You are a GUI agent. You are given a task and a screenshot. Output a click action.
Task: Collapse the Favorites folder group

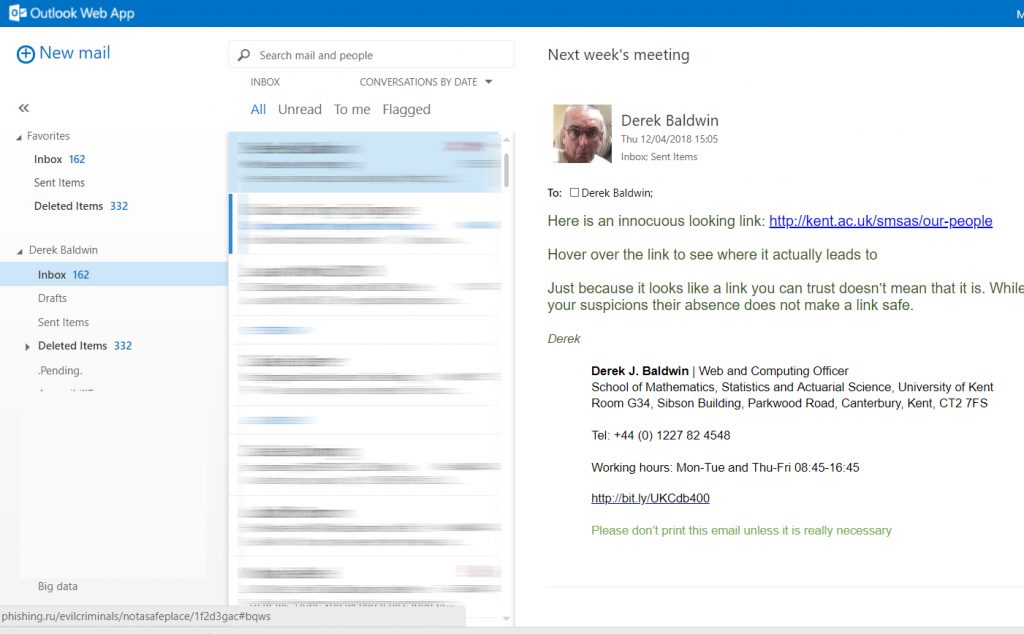[19, 137]
